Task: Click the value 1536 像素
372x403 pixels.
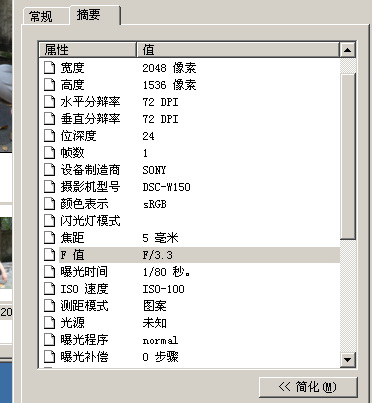Action: pos(169,85)
